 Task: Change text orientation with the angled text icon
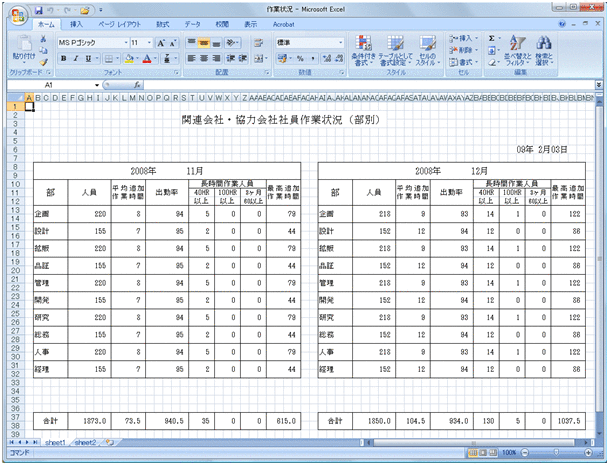(x=231, y=42)
